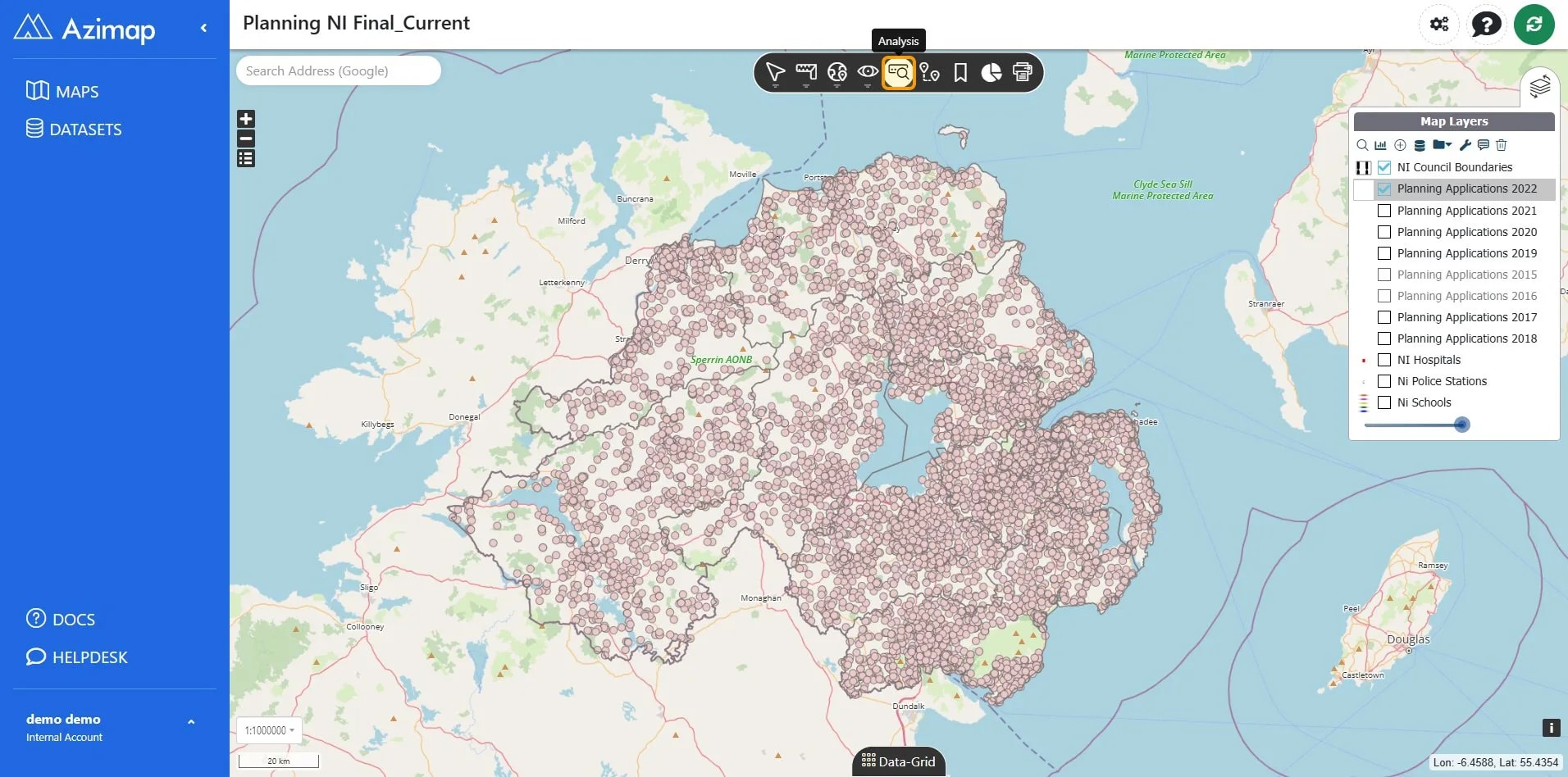This screenshot has width=1568, height=777.
Task: Select the arrow pointer tool
Action: [775, 73]
